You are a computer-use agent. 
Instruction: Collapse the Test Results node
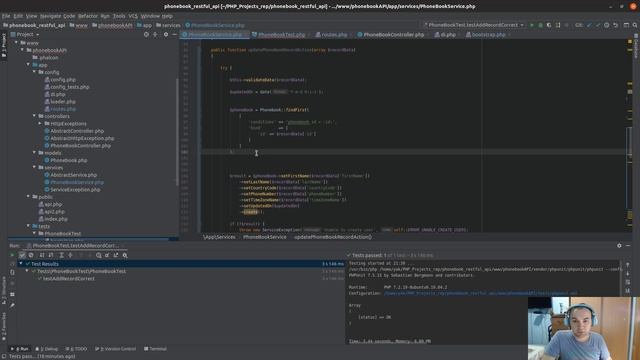(21, 264)
